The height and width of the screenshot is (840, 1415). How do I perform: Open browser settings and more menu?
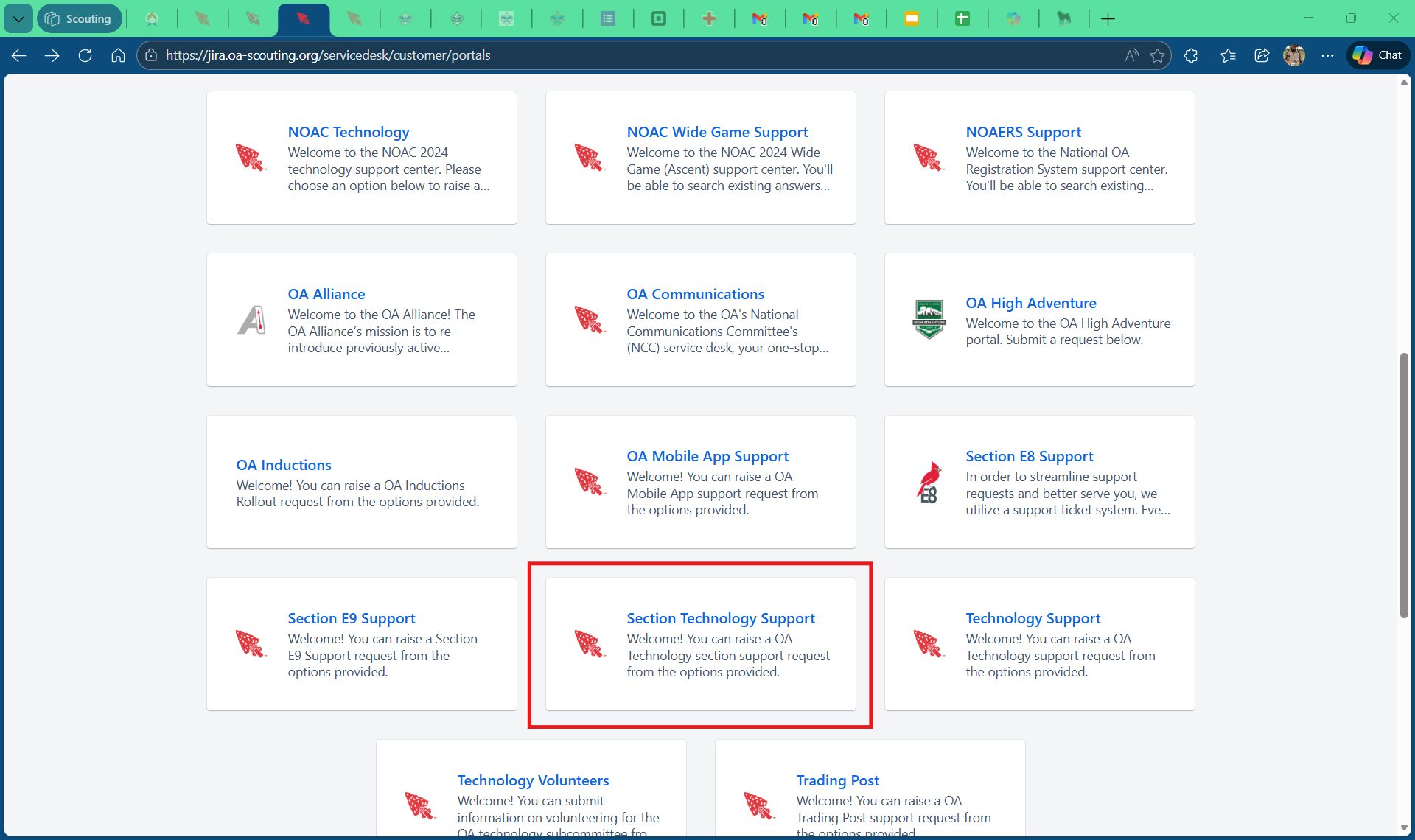click(1327, 55)
